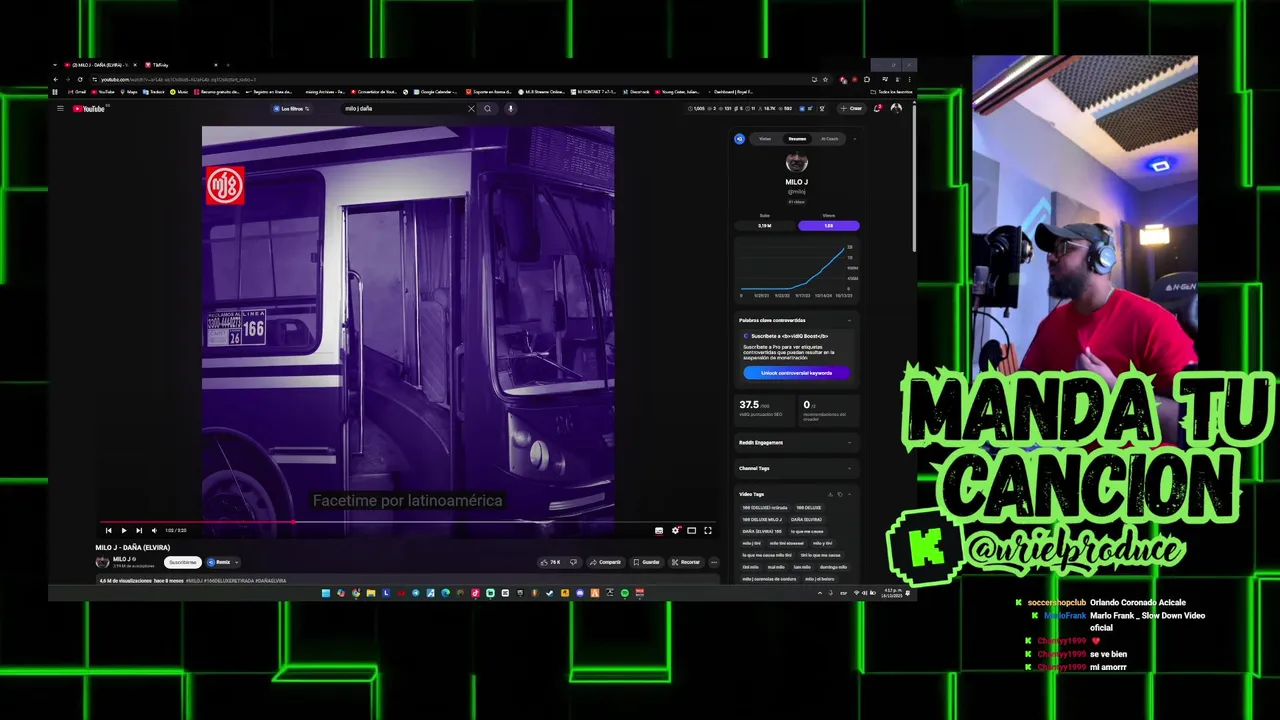Screen dimensions: 1280x720
Task: Click the Los filtros chip near search
Action: point(291,108)
